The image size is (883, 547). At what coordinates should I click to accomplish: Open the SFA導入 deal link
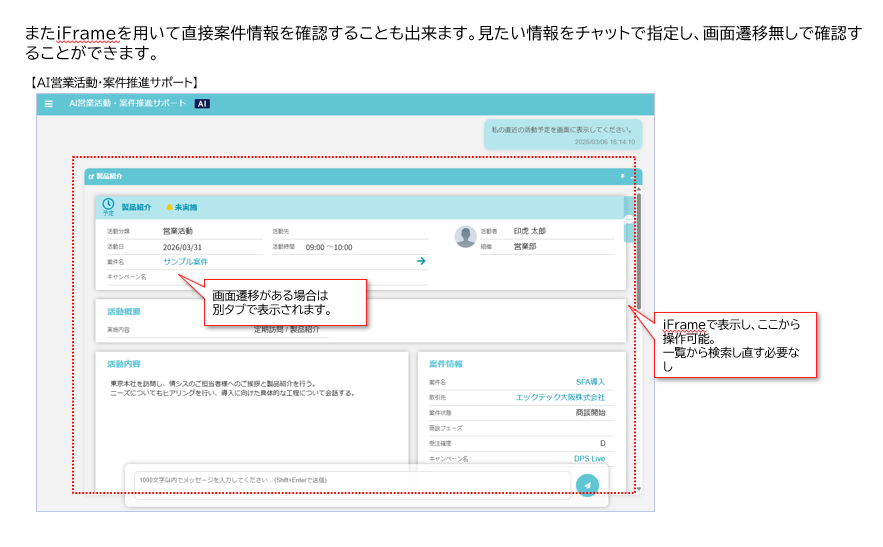590,382
